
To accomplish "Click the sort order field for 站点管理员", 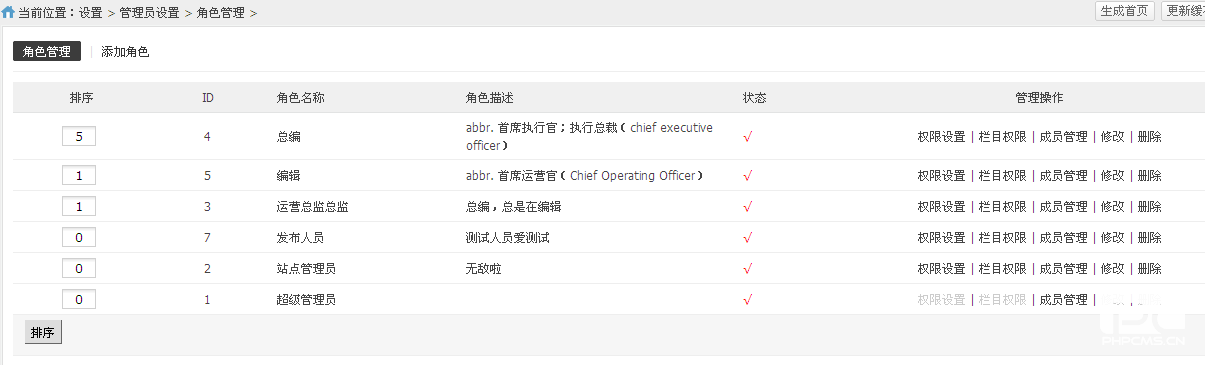I will coord(79,269).
